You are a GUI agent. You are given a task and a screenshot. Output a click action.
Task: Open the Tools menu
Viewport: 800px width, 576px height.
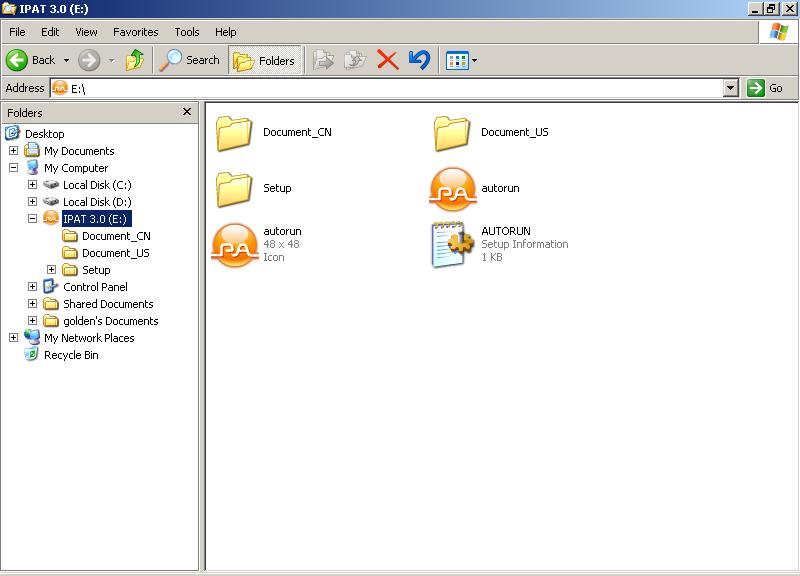pyautogui.click(x=186, y=32)
